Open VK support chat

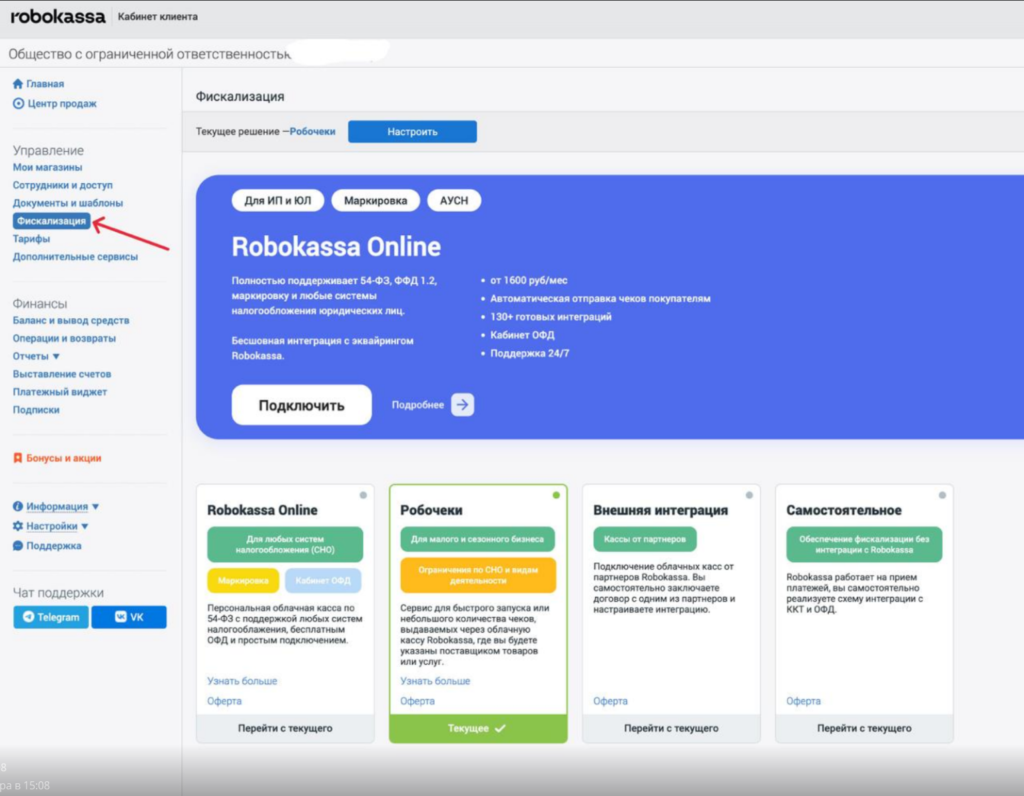click(129, 617)
